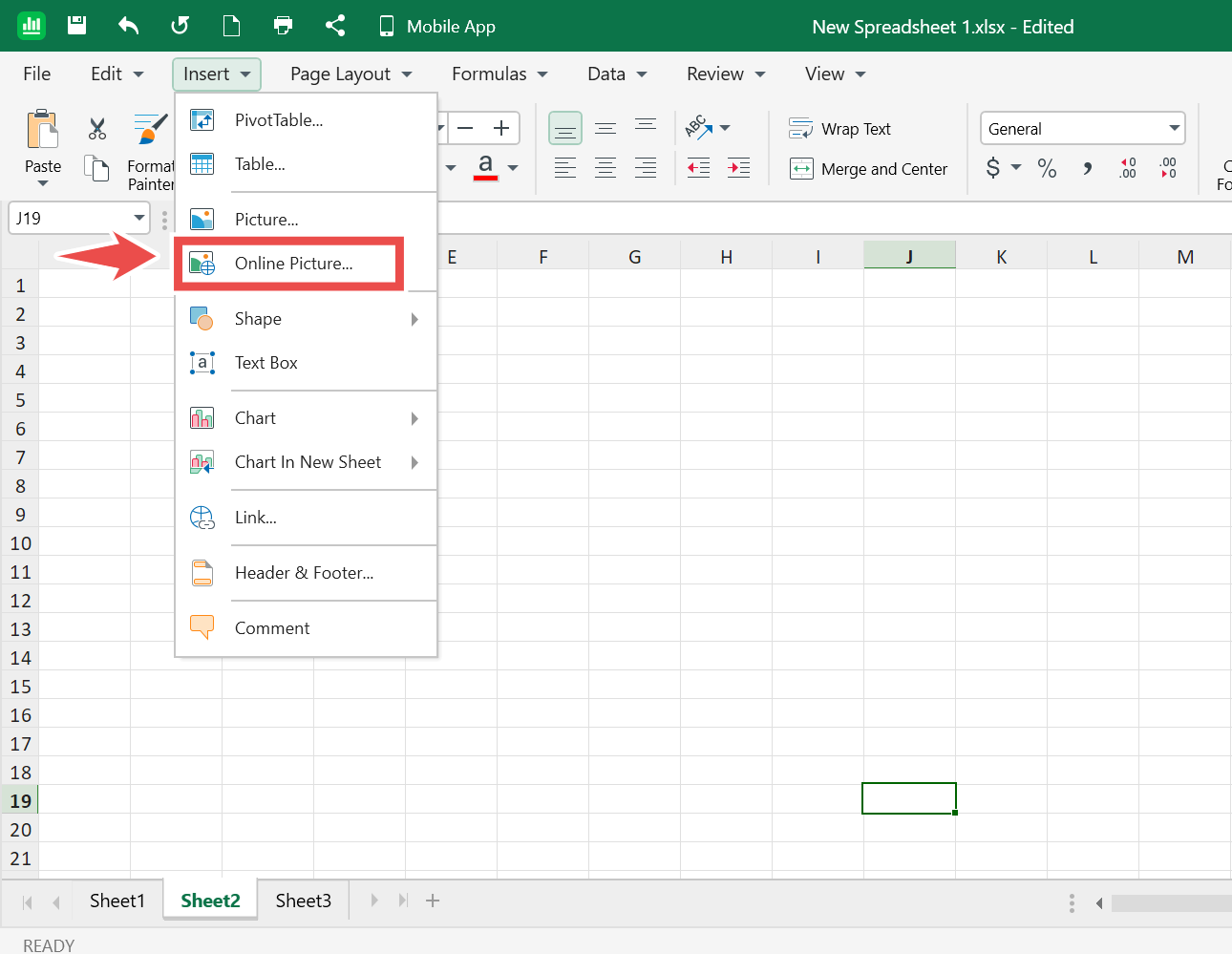The width and height of the screenshot is (1232, 954).
Task: Expand the Chart submenu arrow
Action: [414, 418]
